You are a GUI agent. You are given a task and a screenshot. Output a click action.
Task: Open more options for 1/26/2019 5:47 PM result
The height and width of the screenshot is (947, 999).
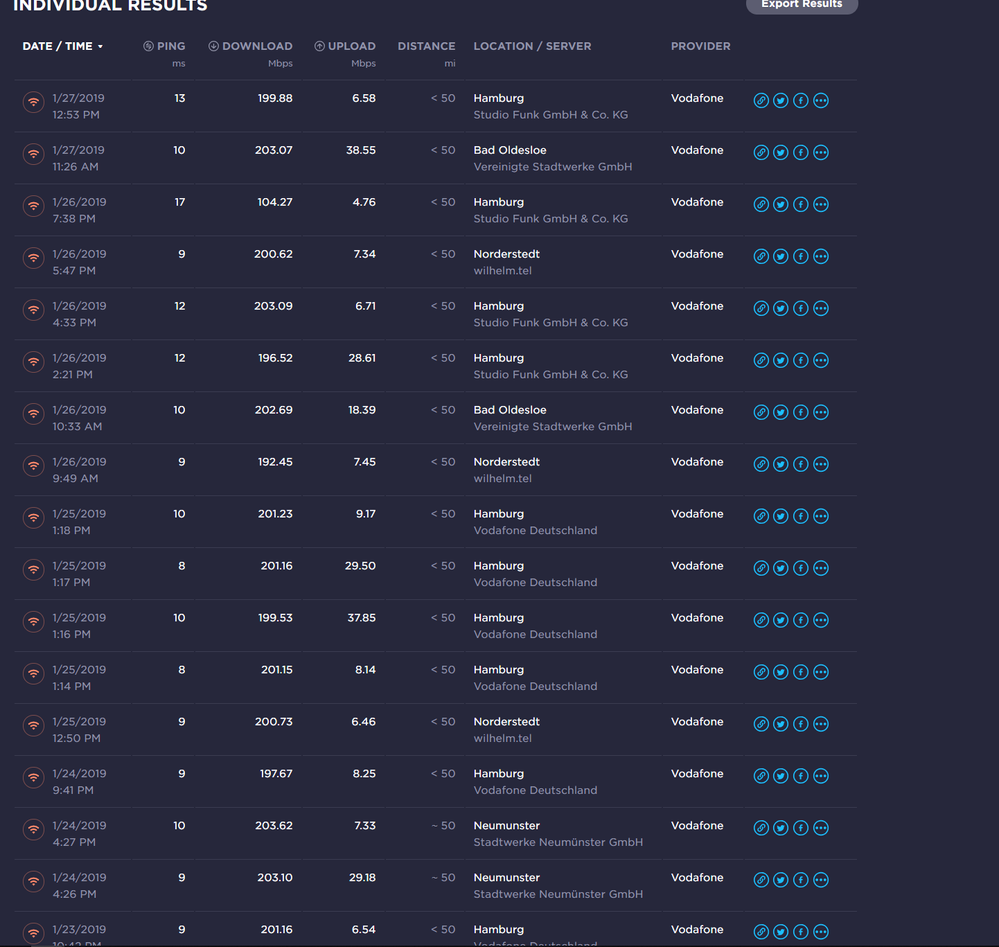pos(821,256)
